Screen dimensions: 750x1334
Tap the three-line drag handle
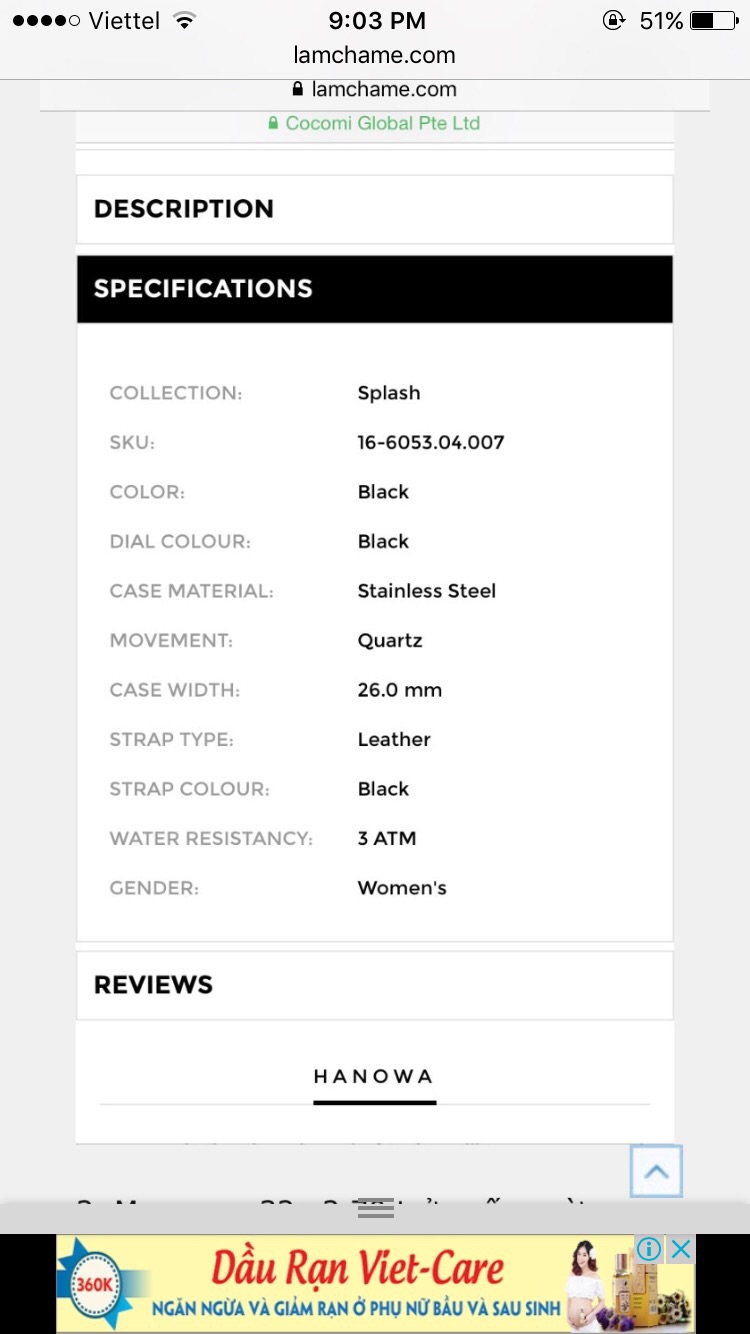point(375,1208)
